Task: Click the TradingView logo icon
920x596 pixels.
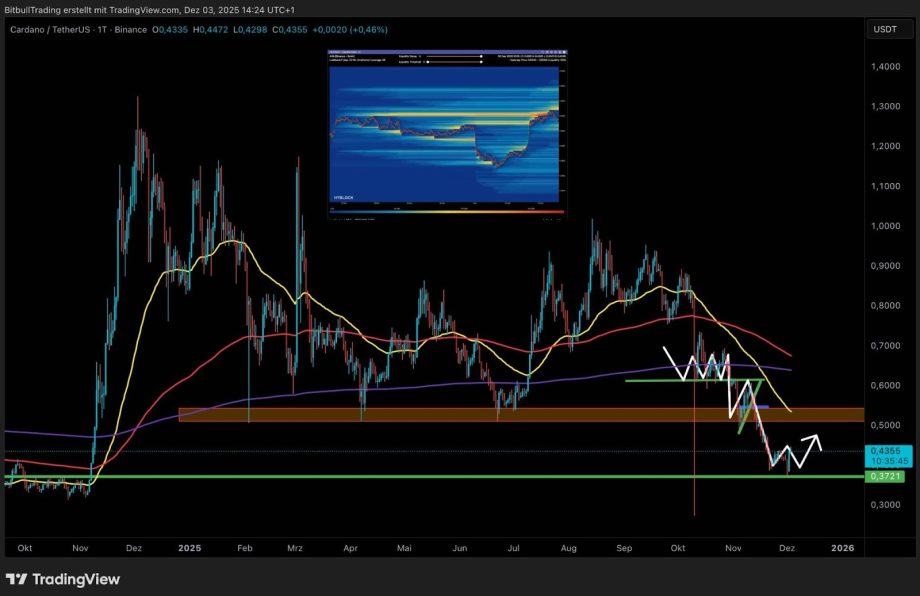Action: [17, 579]
